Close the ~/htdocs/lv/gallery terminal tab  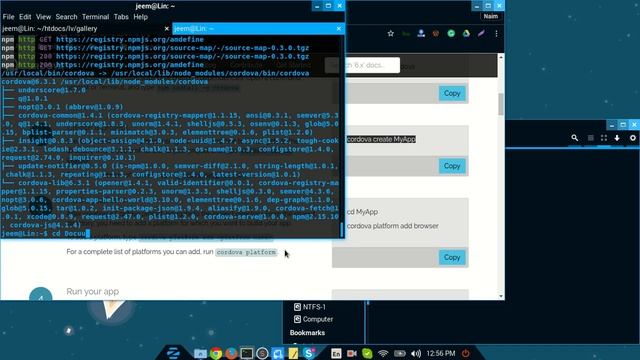[x=167, y=29]
